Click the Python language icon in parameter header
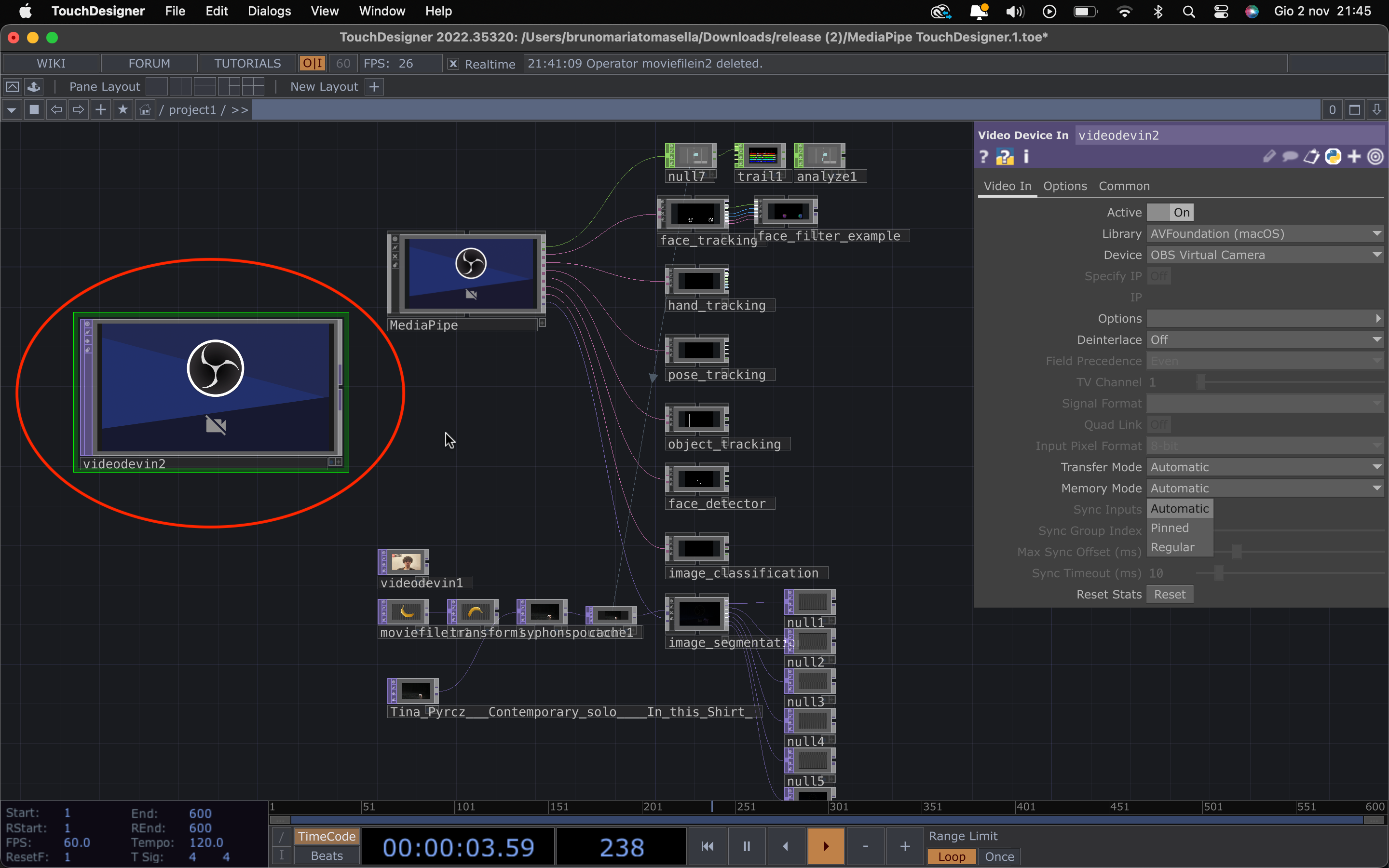 (x=1333, y=157)
